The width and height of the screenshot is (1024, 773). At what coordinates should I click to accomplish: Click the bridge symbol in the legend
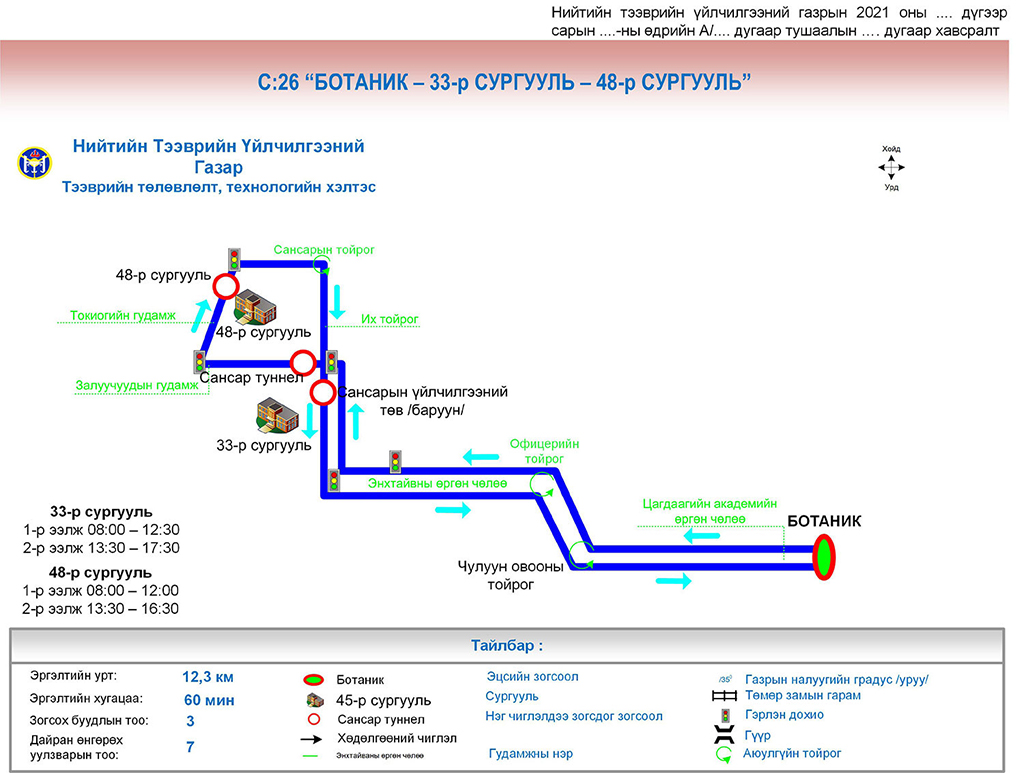[722, 735]
